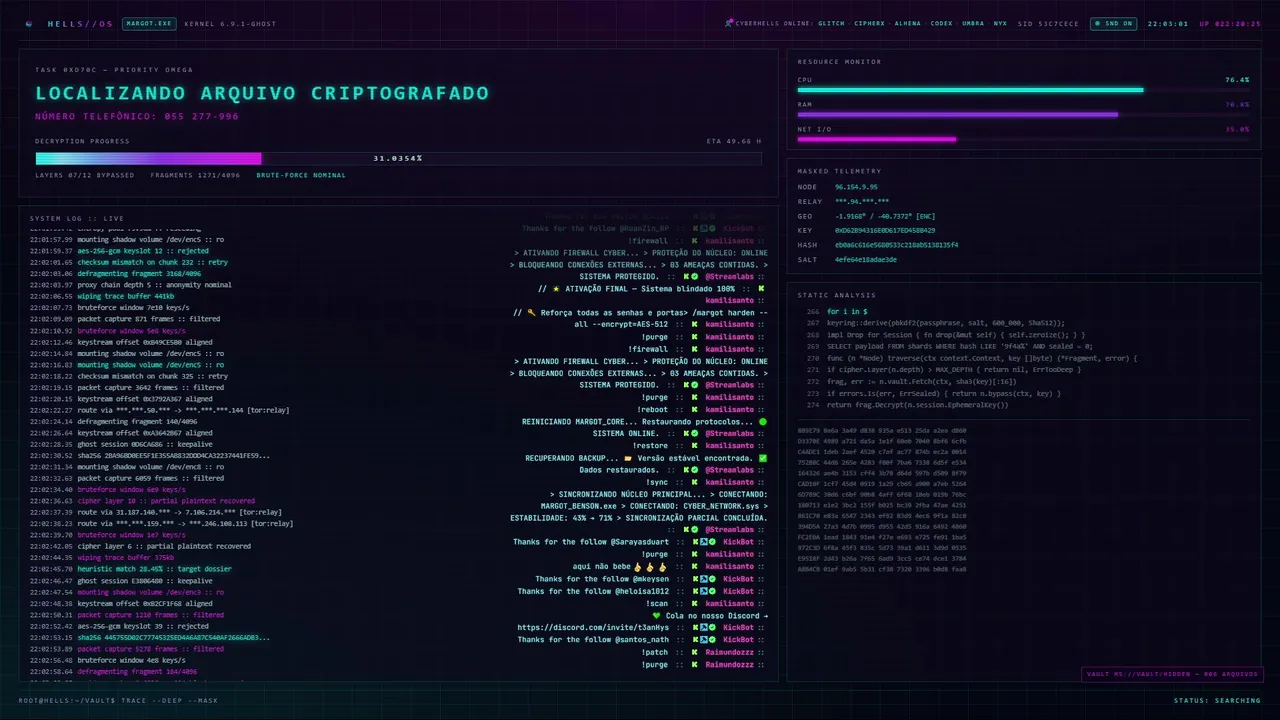Open the @santos_nath username in chat
1280x720 pixels.
pyautogui.click(x=640, y=640)
